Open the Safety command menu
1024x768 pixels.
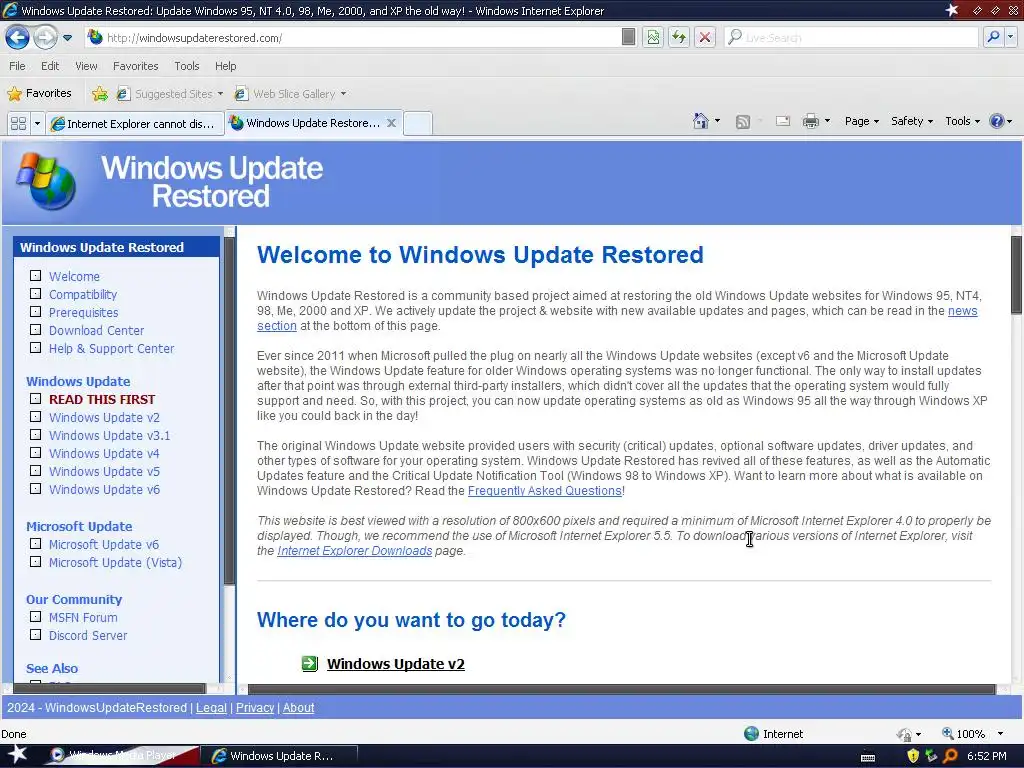coord(912,121)
